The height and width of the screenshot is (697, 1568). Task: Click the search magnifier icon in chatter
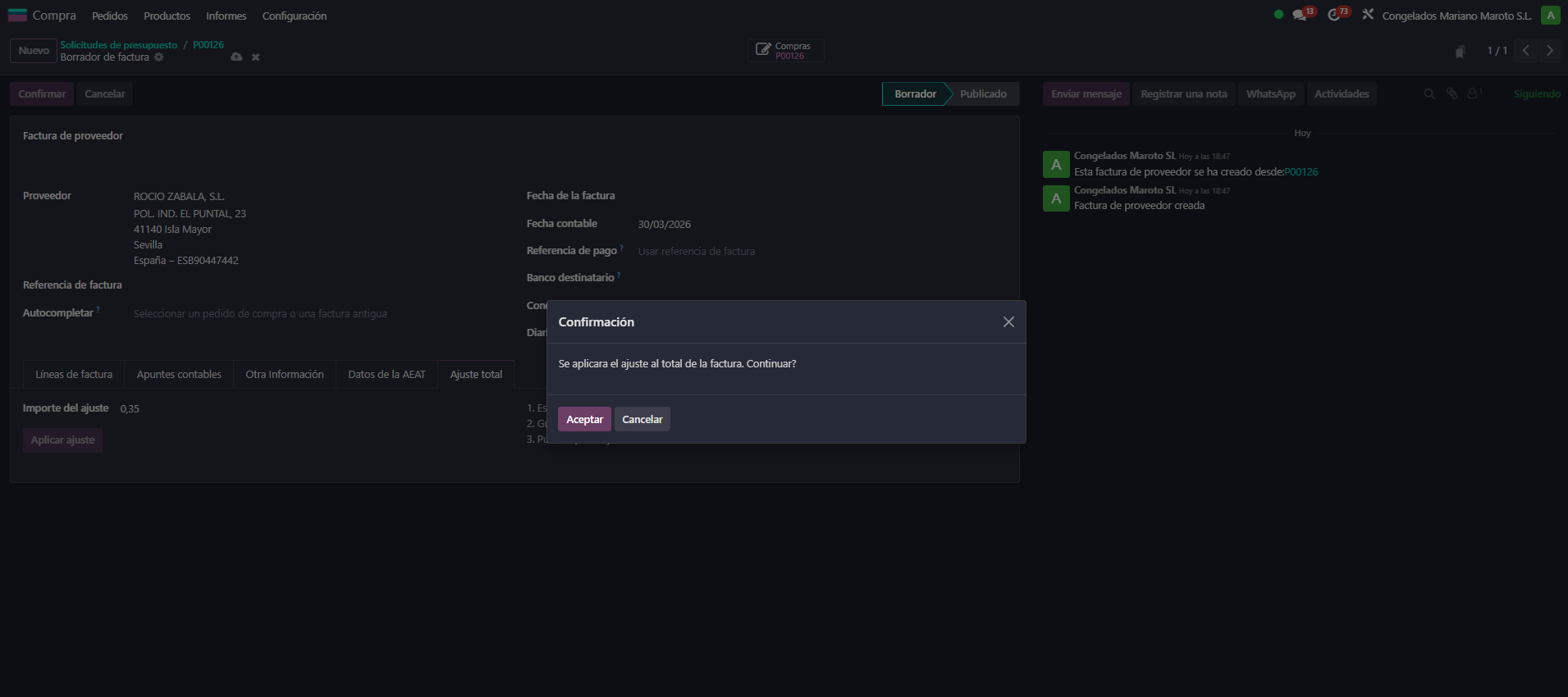pyautogui.click(x=1429, y=94)
